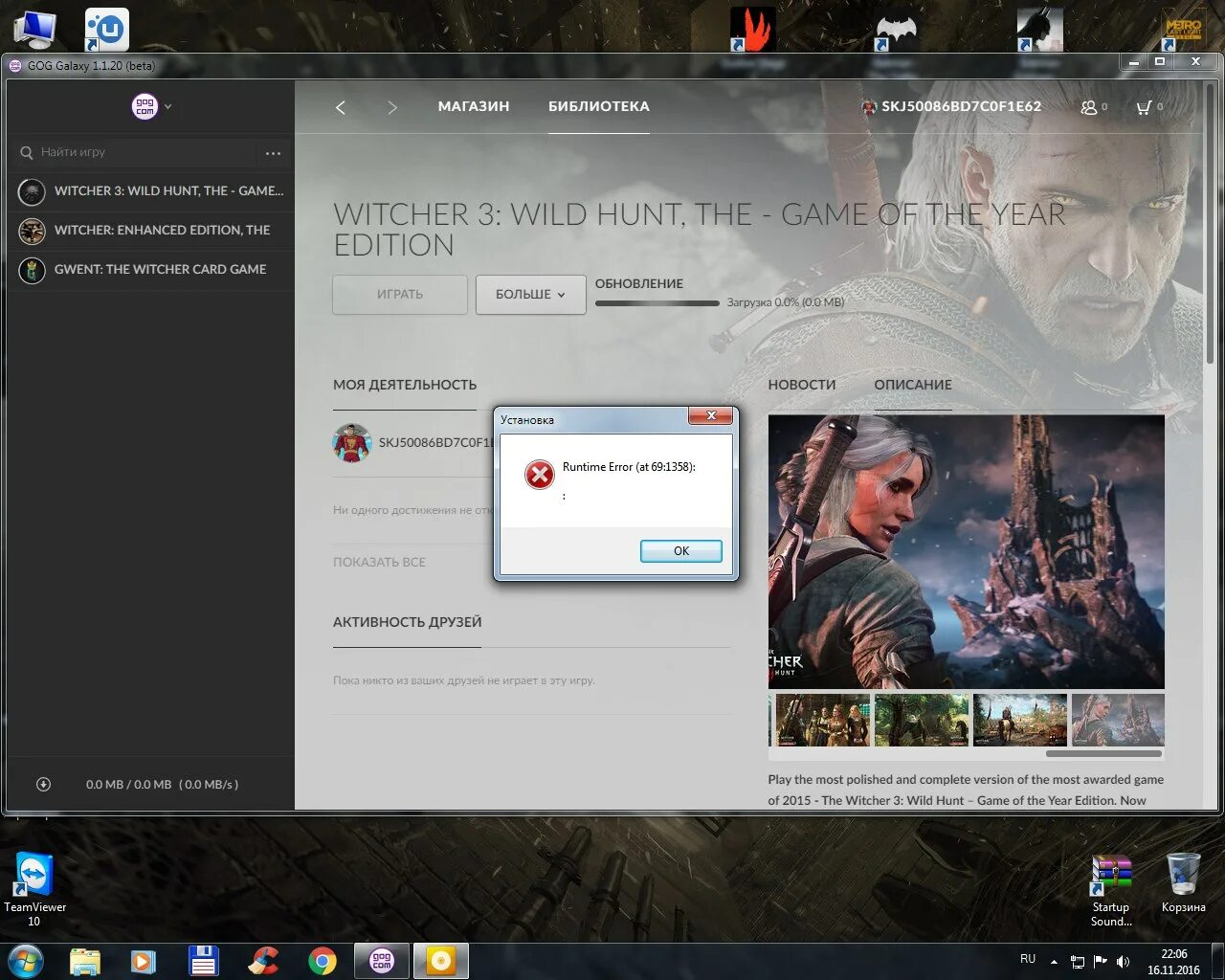Click the RU language indicator
The width and height of the screenshot is (1225, 980).
pyautogui.click(x=1028, y=959)
